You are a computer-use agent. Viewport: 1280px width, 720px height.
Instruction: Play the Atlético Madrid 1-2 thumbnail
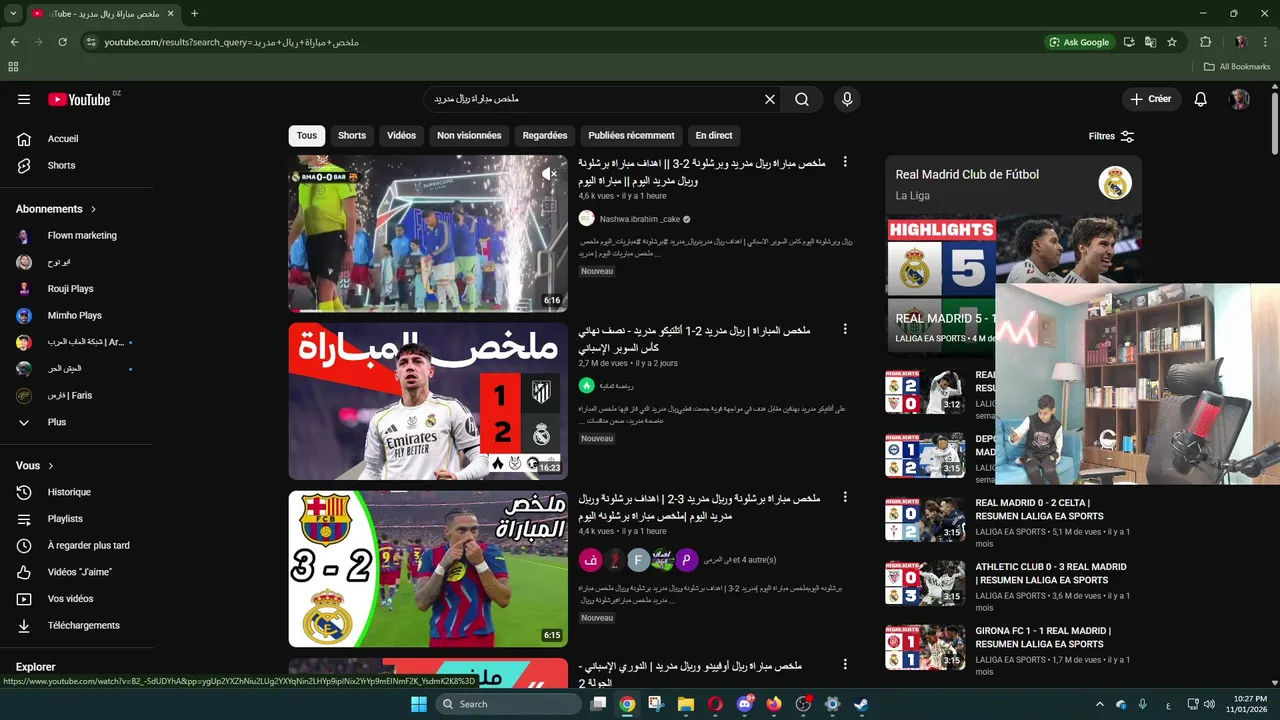click(x=428, y=401)
